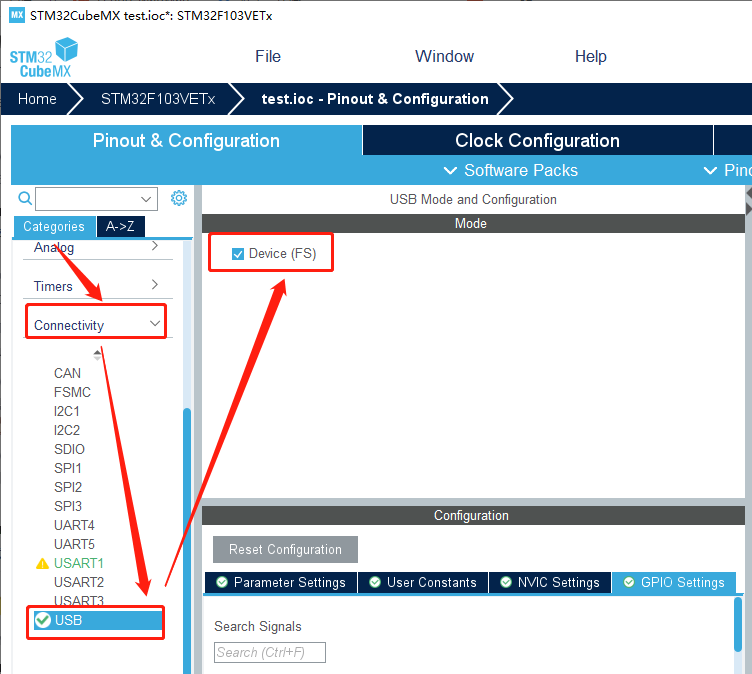The width and height of the screenshot is (752, 674).
Task: Select USART2 peripheral
Action: pos(79,582)
